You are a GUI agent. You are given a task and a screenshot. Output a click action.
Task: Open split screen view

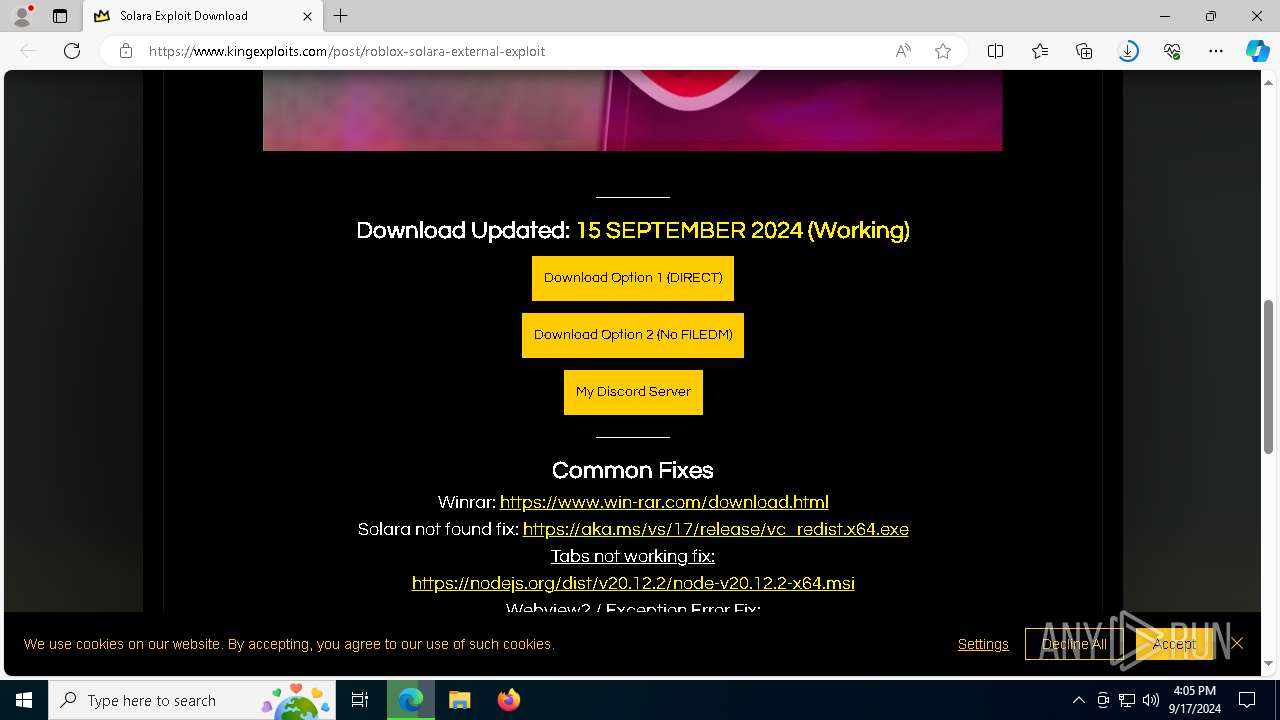(996, 51)
